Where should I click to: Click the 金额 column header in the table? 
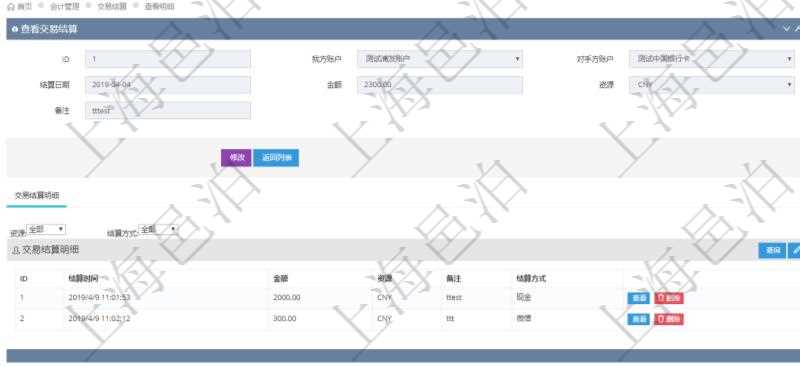tap(281, 279)
